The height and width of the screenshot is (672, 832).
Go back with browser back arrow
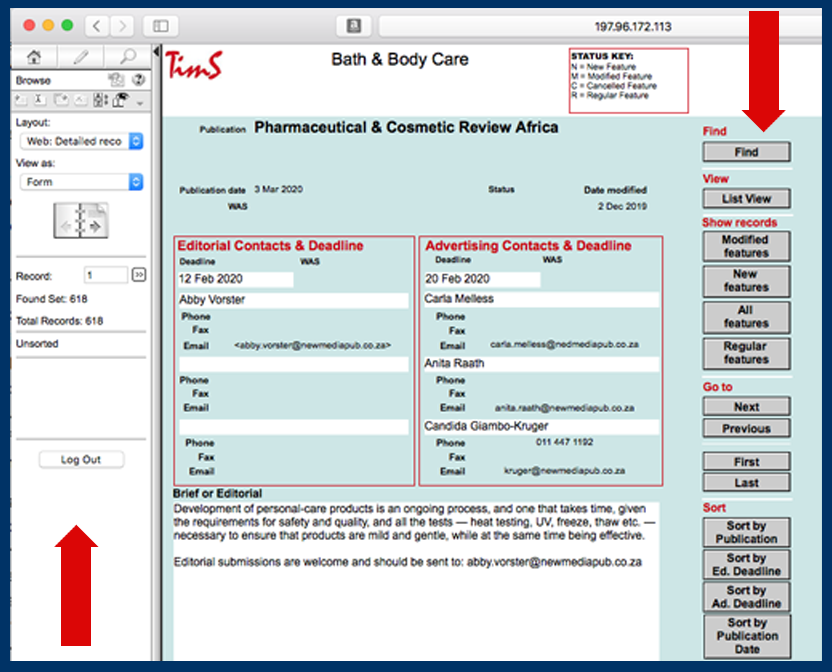[96, 26]
